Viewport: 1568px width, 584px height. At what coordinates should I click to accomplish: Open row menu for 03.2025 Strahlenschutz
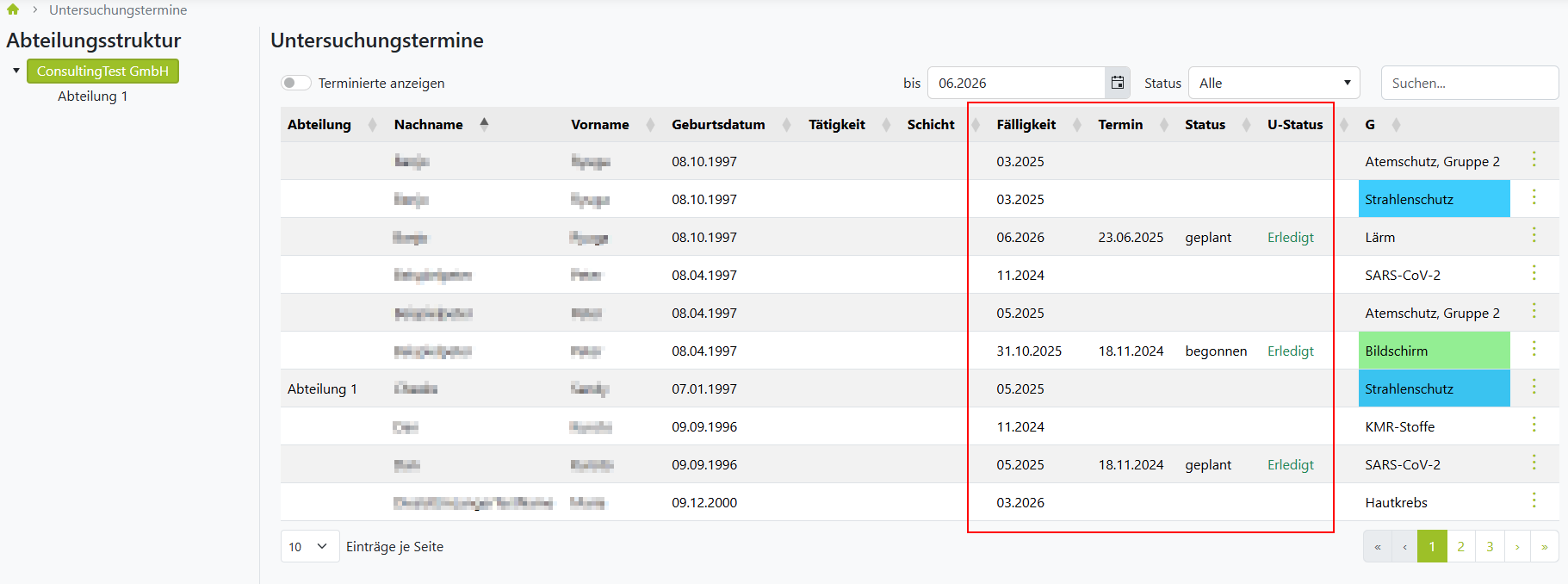[1534, 197]
